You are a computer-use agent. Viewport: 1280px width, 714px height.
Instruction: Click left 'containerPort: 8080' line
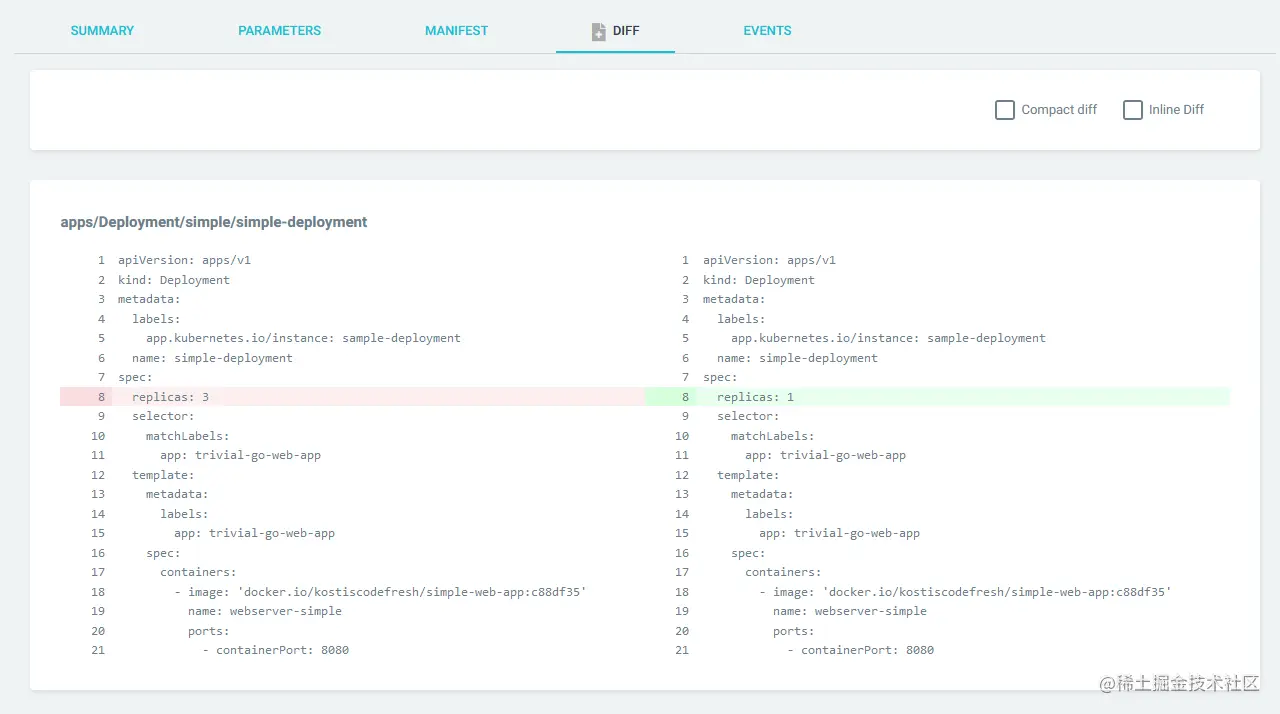(275, 650)
